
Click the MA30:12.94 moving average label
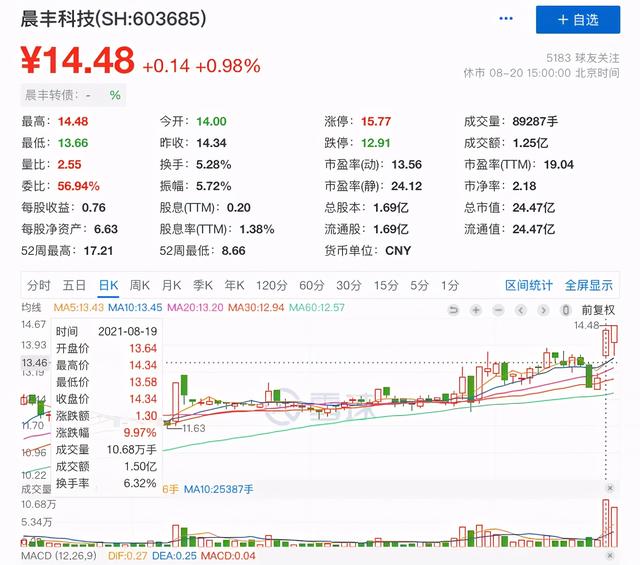coord(256,307)
